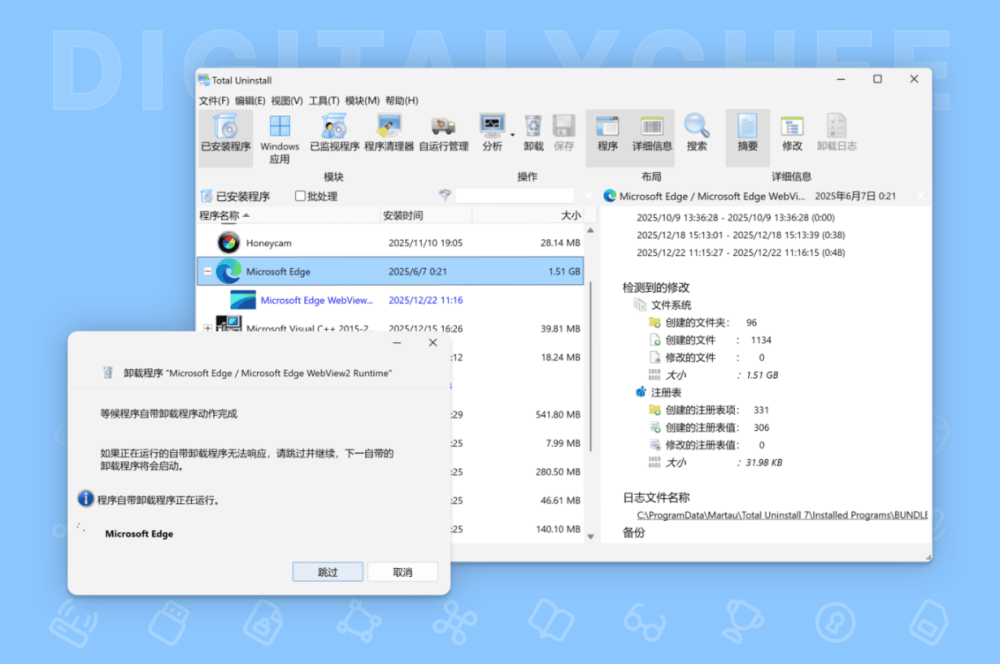The image size is (1000, 664).
Task: Click the 140.10 MB size cell
Action: 558,529
